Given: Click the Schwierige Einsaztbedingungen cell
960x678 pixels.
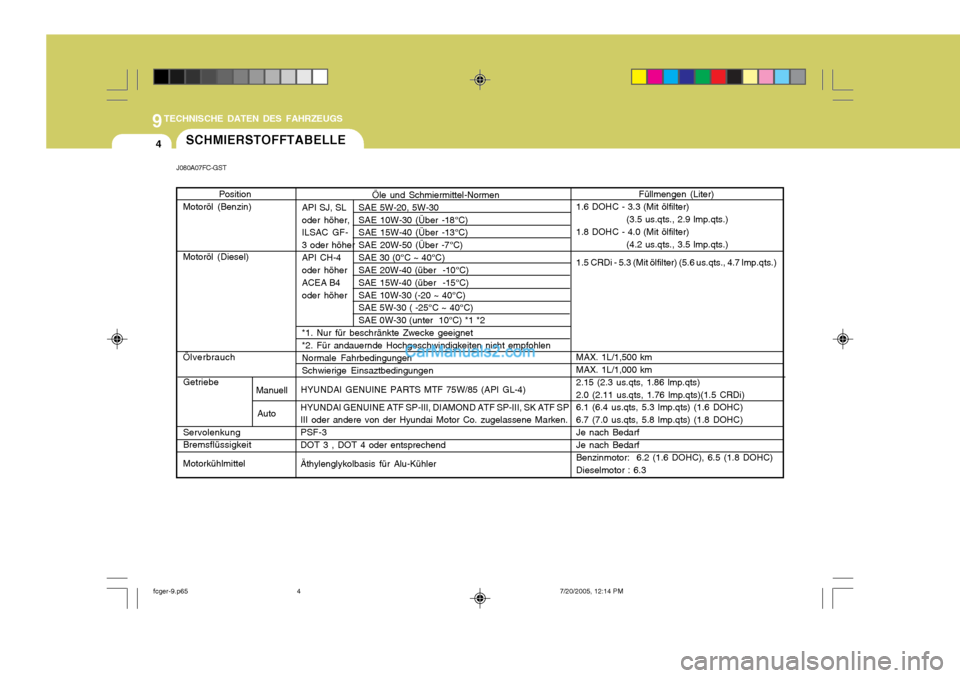Looking at the screenshot, I should (x=367, y=371).
